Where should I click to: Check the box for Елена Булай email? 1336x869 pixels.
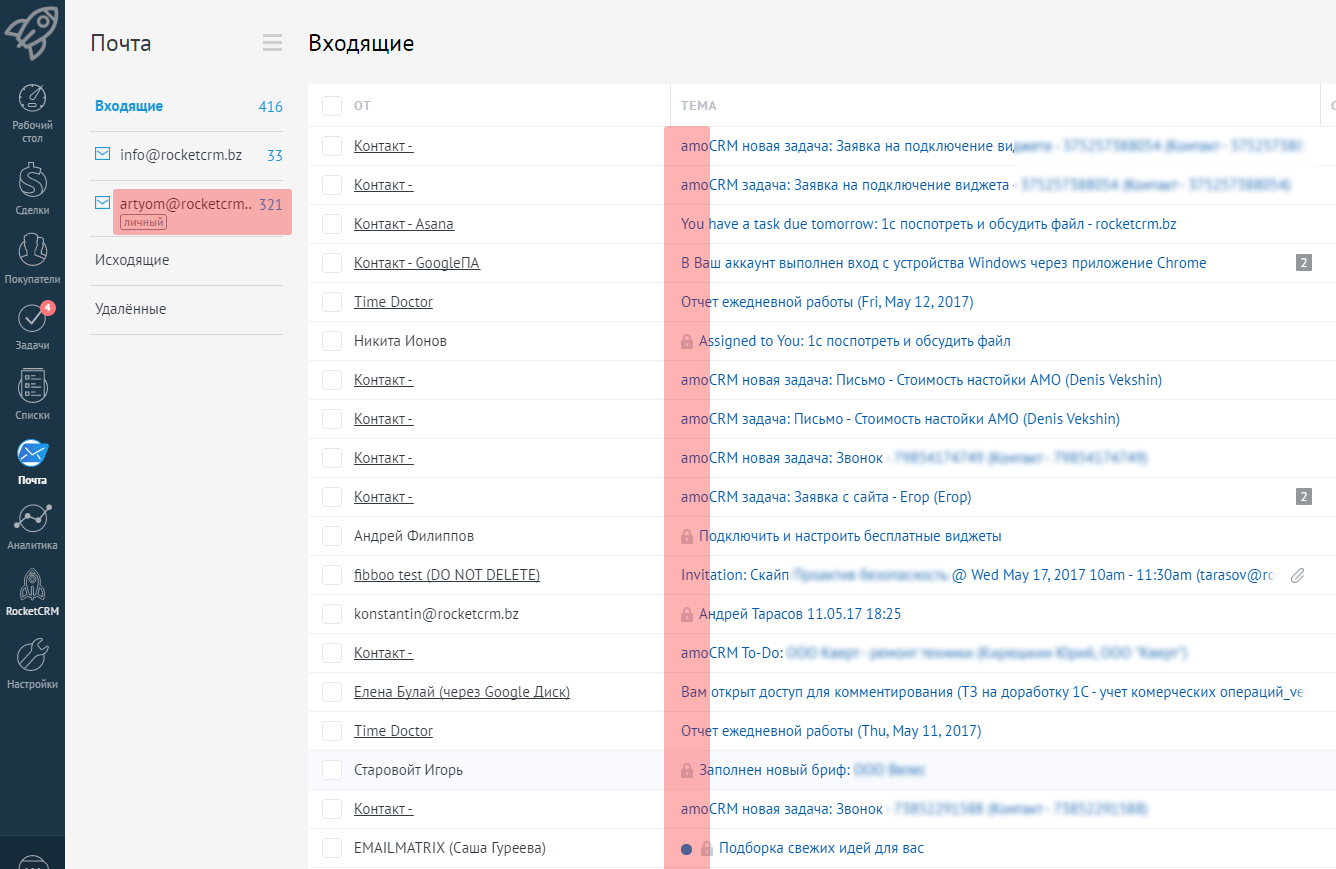[332, 692]
